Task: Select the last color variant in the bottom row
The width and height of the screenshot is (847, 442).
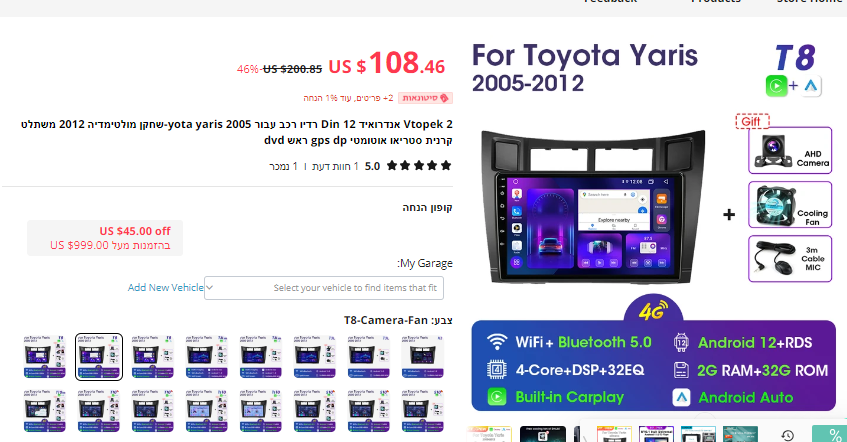Action: [x=423, y=411]
